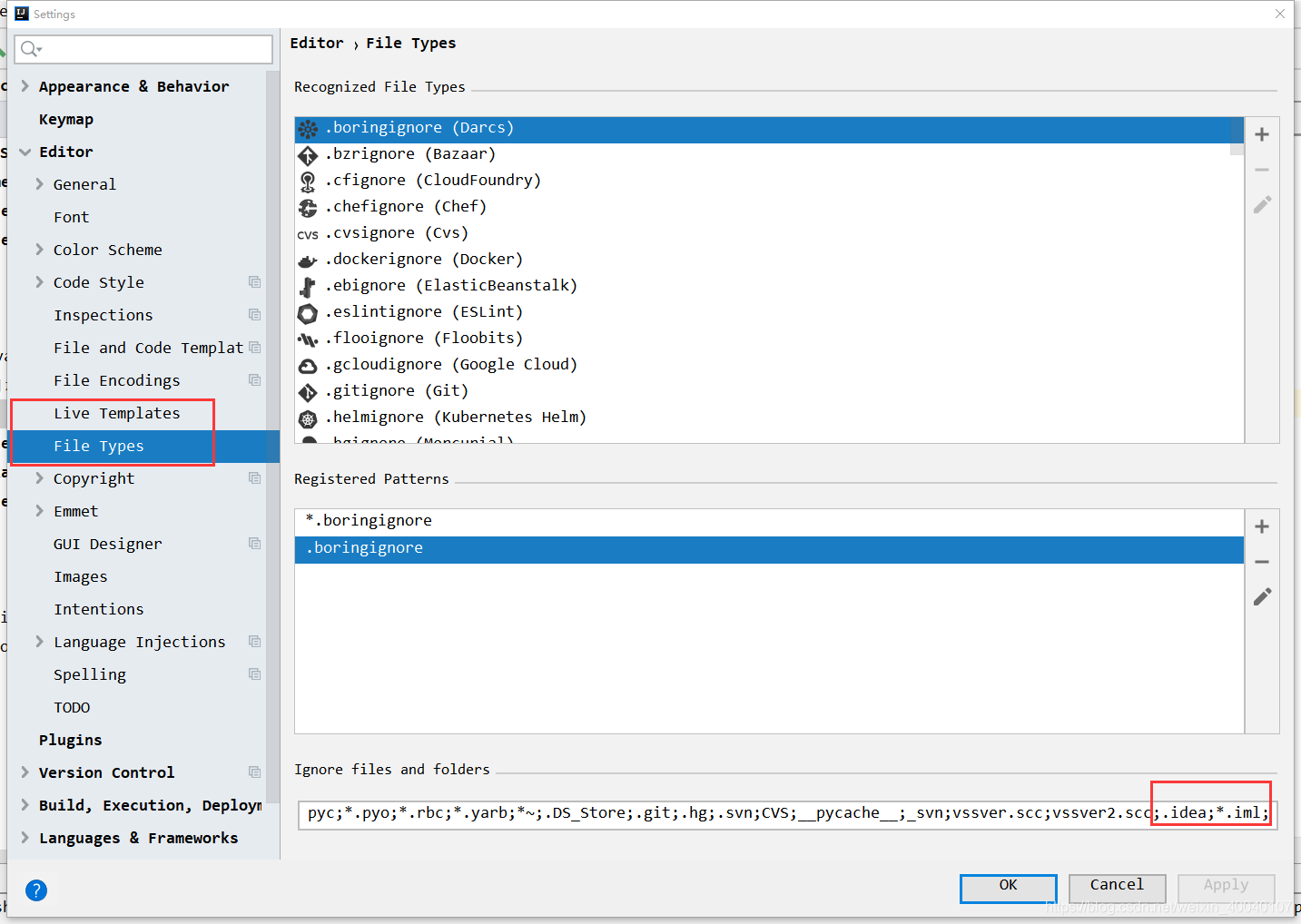Expand Build, Execution, Deployment section
1301x924 pixels.
25,805
